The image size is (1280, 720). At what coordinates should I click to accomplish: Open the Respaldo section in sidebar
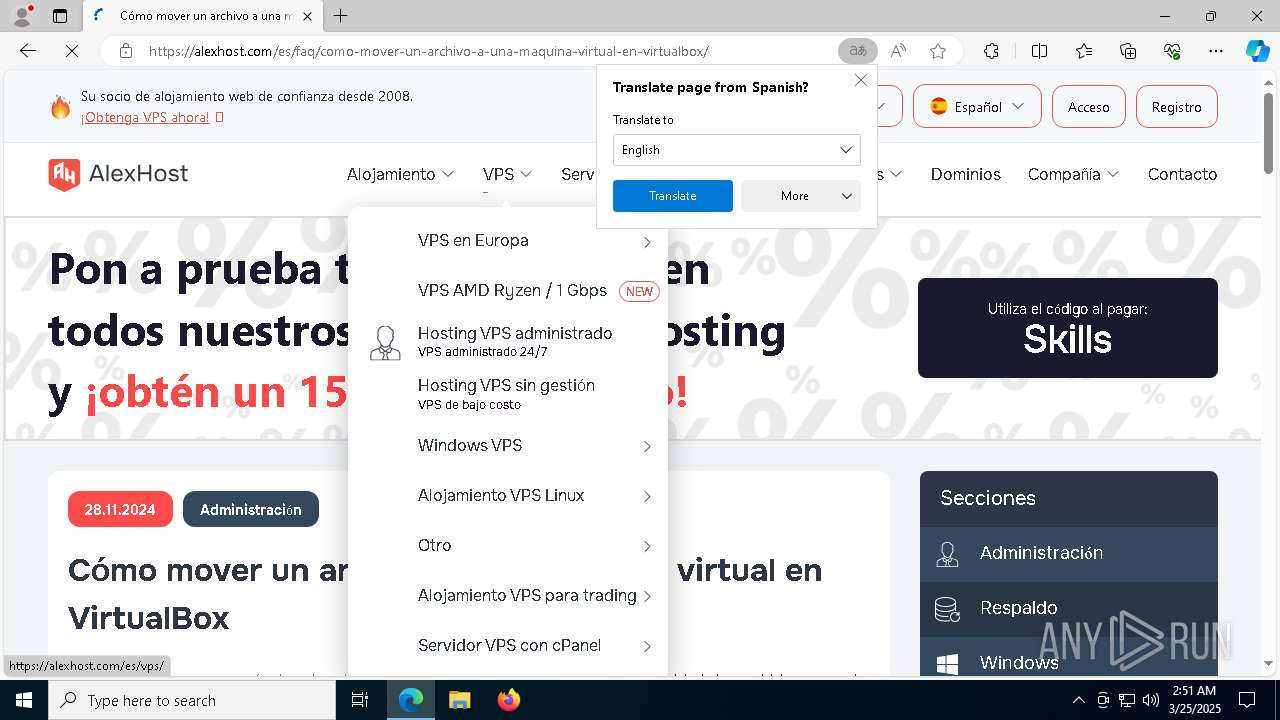pyautogui.click(x=1068, y=608)
